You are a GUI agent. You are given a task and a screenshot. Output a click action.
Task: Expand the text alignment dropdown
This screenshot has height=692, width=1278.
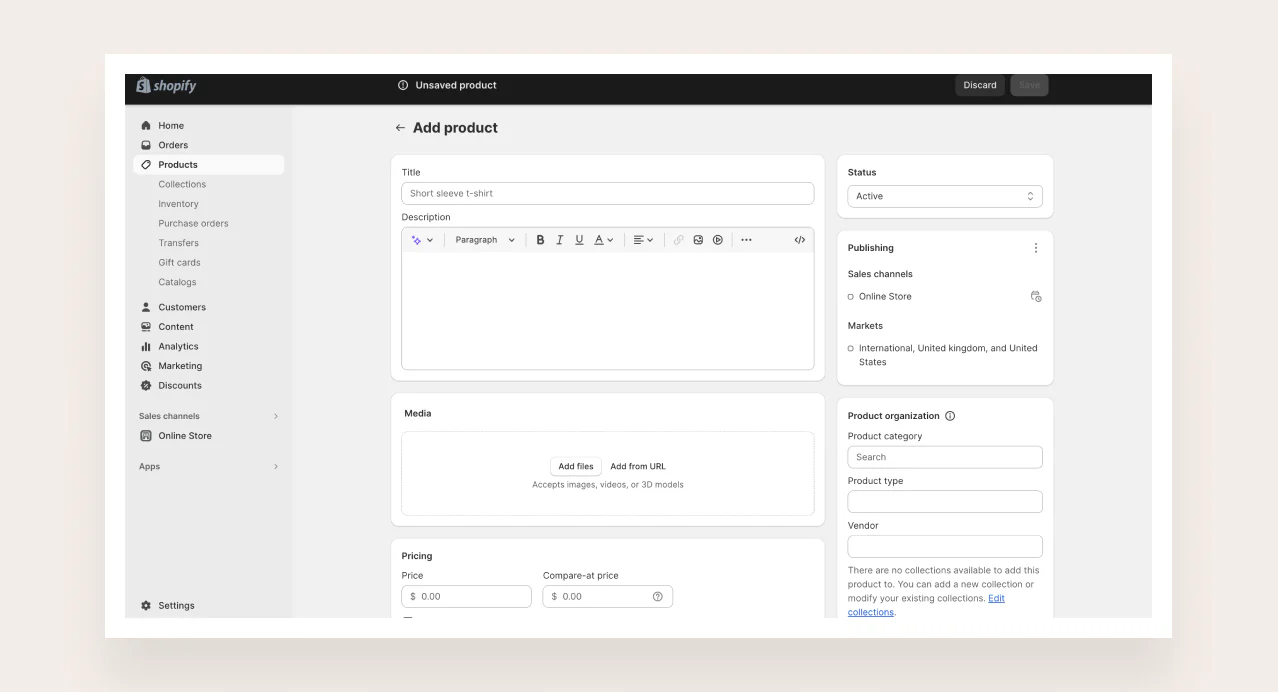[x=643, y=240]
